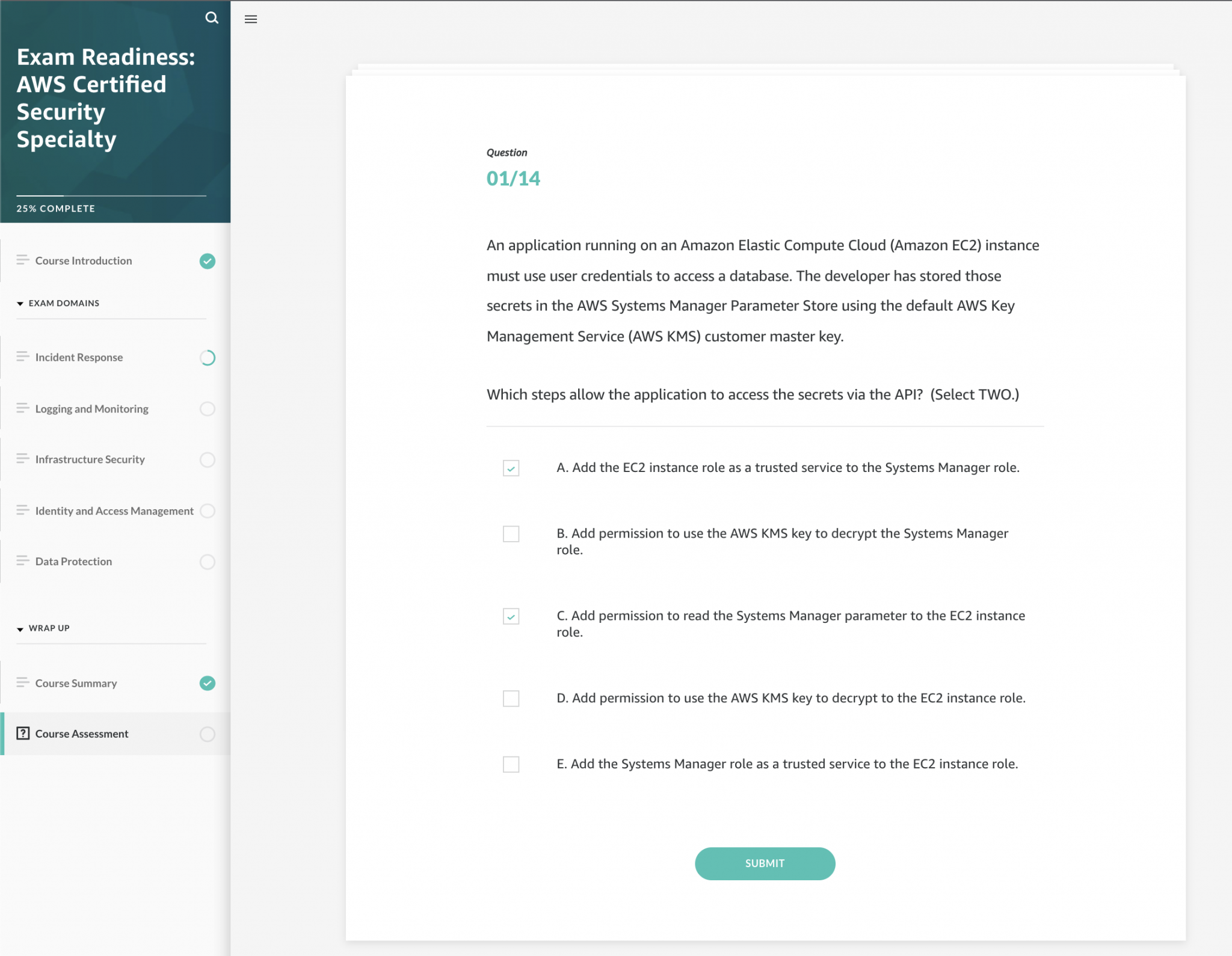The height and width of the screenshot is (956, 1232).
Task: Click the 25% COMPLETE progress bar
Action: click(113, 193)
